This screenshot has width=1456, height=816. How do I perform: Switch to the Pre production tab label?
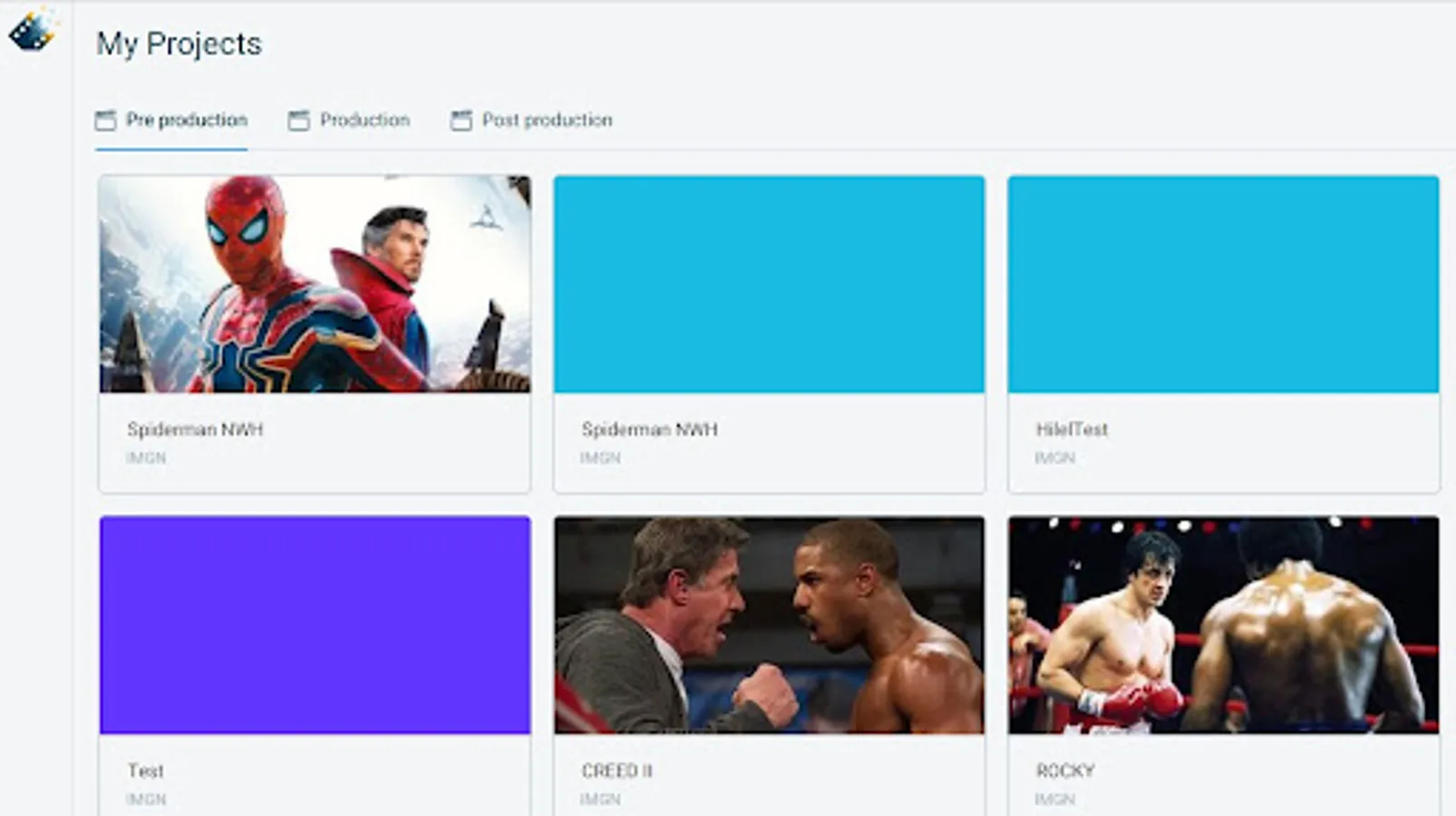click(x=187, y=120)
